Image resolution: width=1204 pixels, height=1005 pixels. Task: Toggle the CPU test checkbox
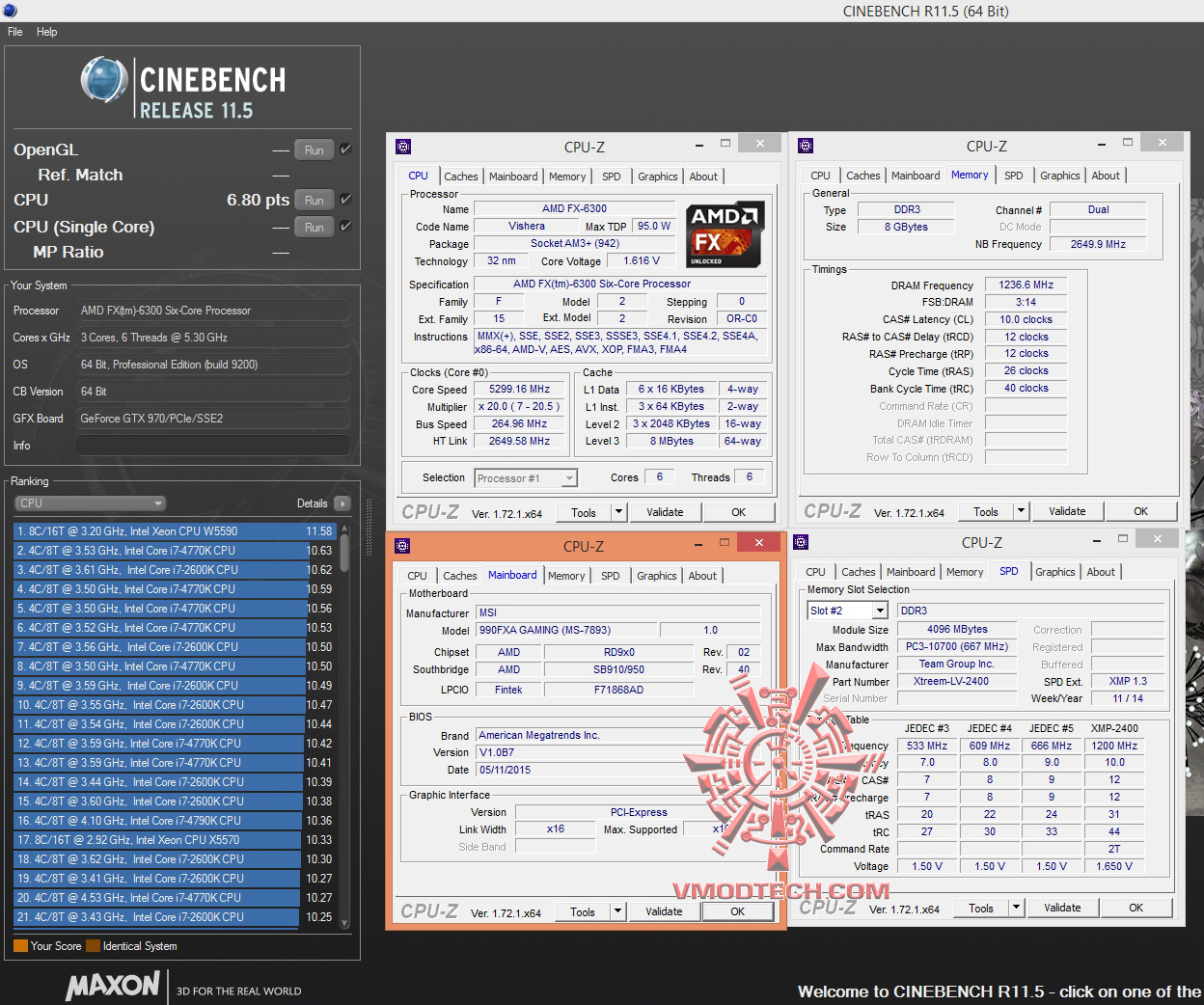[x=345, y=200]
